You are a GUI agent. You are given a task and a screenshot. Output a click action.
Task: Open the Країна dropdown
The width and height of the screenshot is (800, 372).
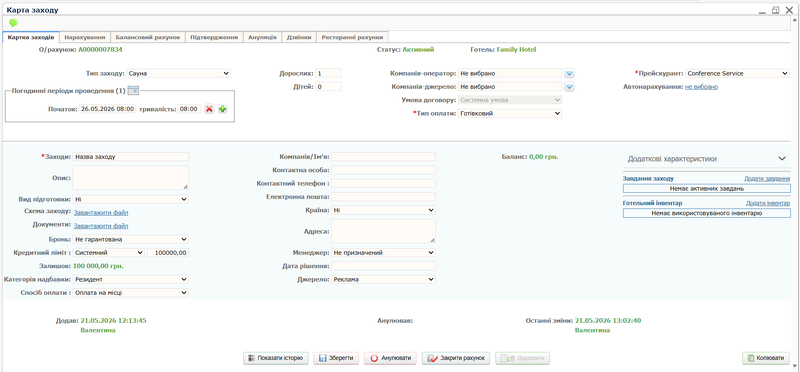(383, 210)
